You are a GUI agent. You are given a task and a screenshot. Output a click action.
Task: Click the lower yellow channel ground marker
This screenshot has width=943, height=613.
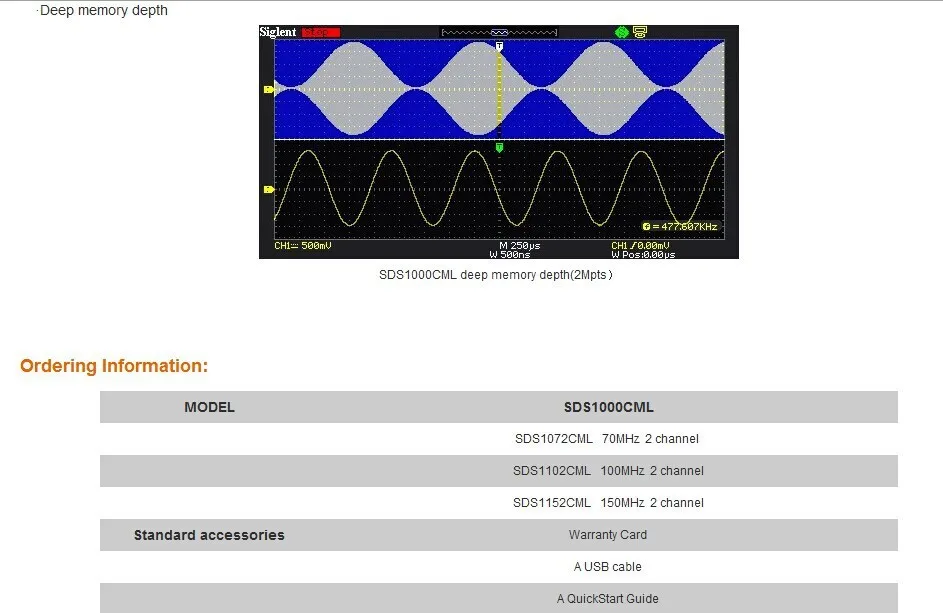coord(269,189)
